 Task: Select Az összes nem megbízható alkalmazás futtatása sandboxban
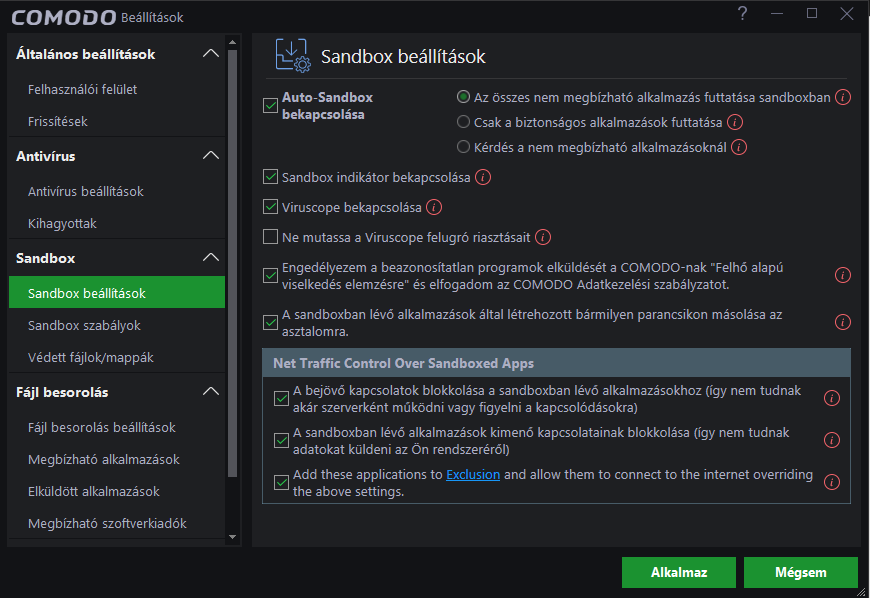[463, 97]
